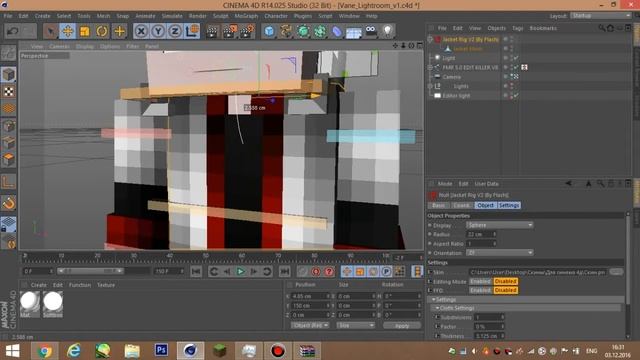Select Polygons mode orange cube icon

pyautogui.click(x=9, y=160)
